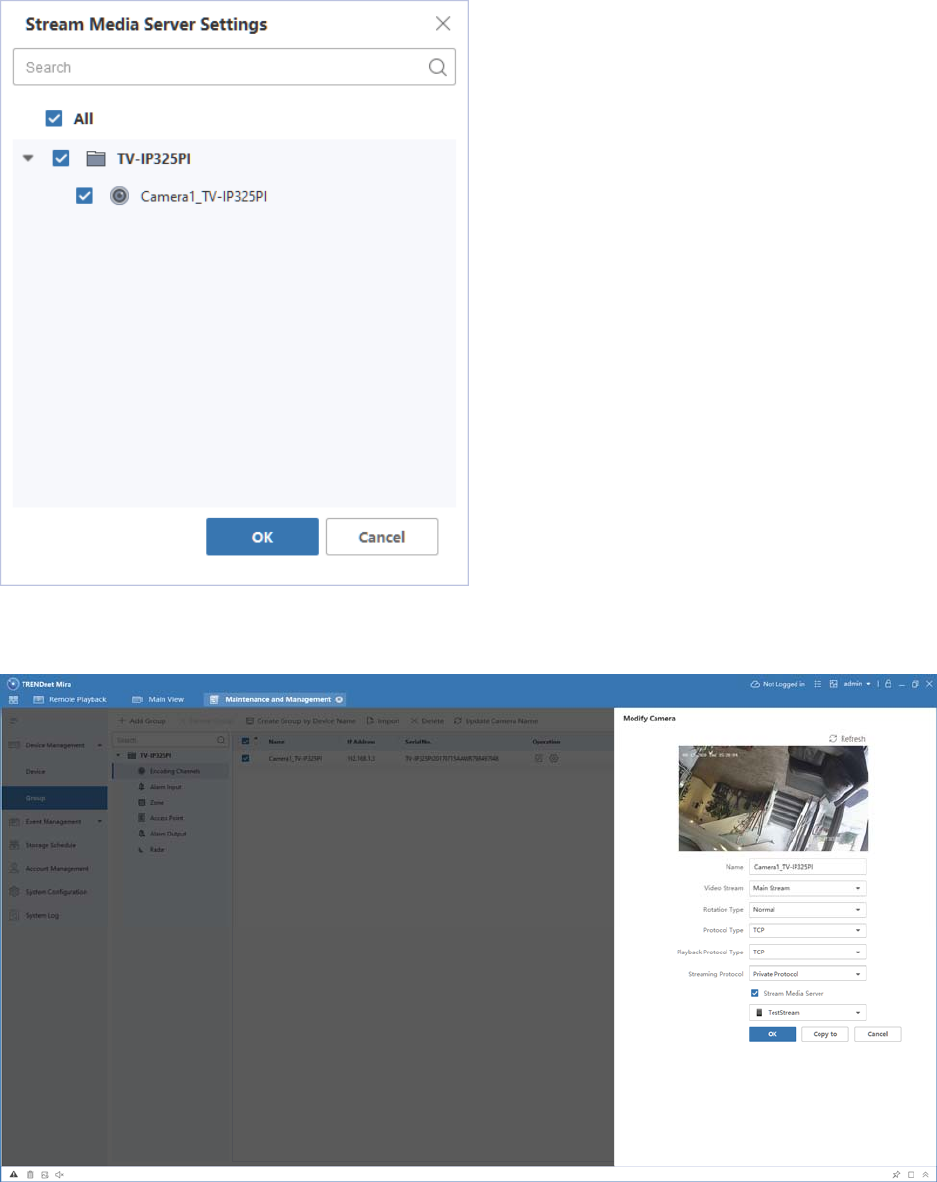The height and width of the screenshot is (1182, 937).
Task: Click the Not Logged in cloud icon
Action: click(755, 684)
